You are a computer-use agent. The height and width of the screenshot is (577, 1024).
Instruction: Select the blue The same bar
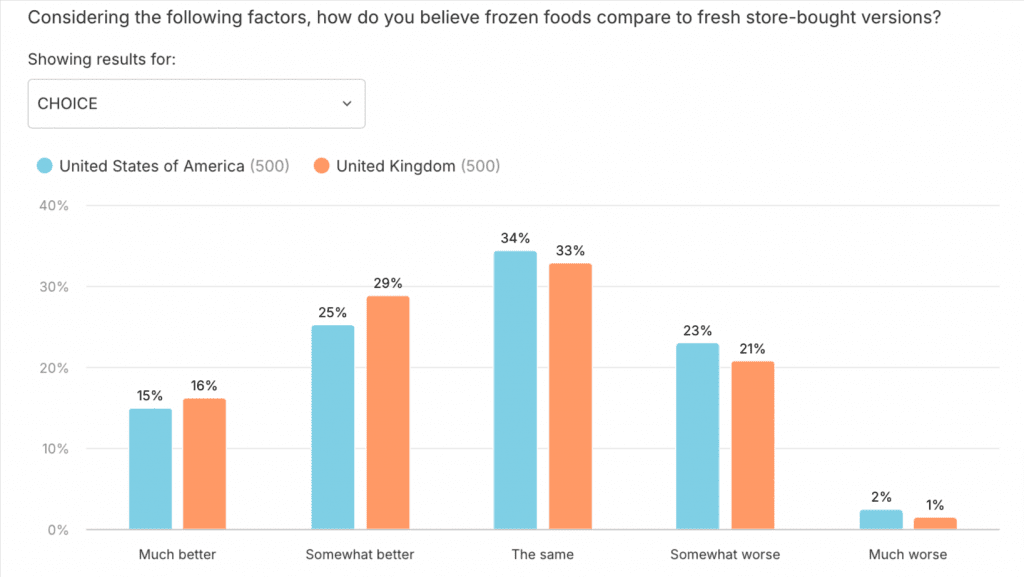tap(515, 390)
